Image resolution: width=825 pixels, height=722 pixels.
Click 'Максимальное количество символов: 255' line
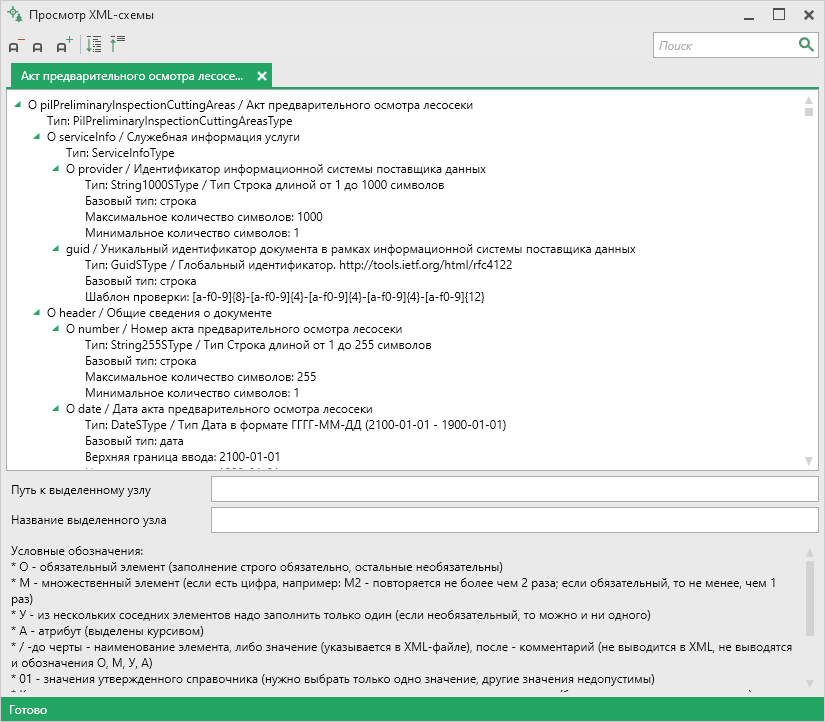pos(200,377)
